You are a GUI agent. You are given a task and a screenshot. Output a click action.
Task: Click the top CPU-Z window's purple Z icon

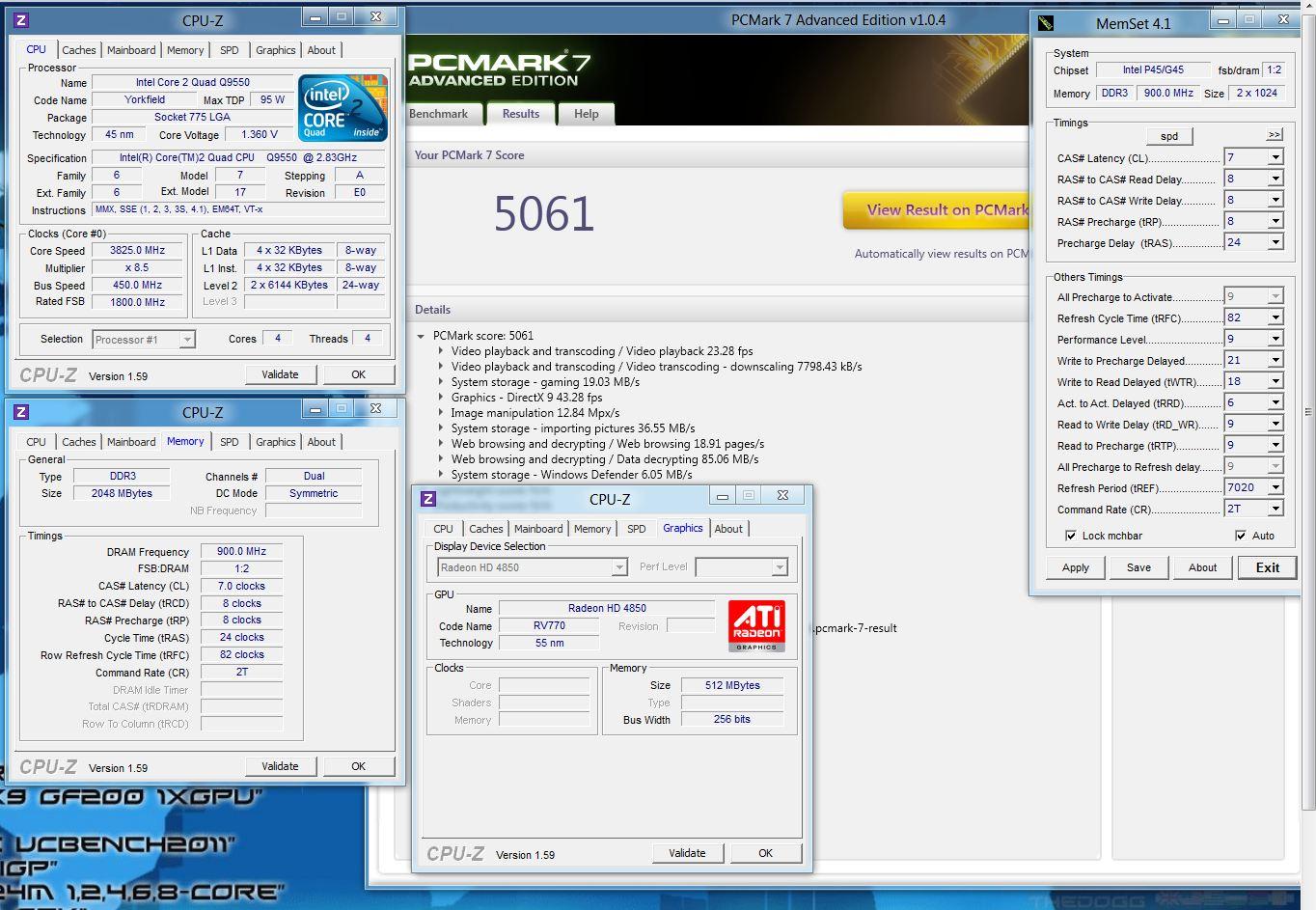(x=21, y=20)
